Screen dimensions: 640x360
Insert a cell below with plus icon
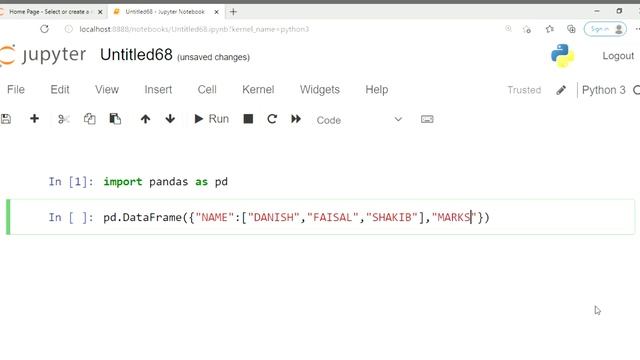coord(34,119)
